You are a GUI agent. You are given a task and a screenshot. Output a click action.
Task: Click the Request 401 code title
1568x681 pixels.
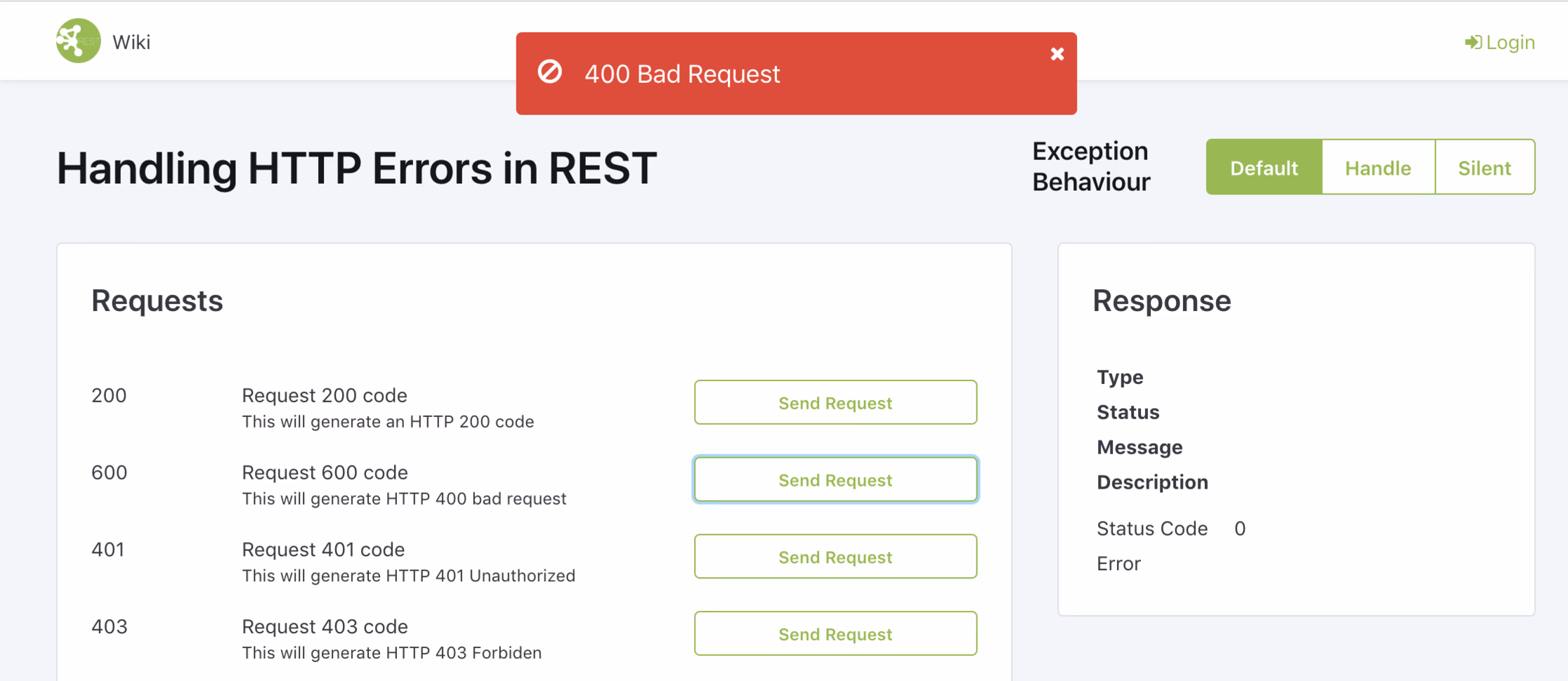(323, 549)
